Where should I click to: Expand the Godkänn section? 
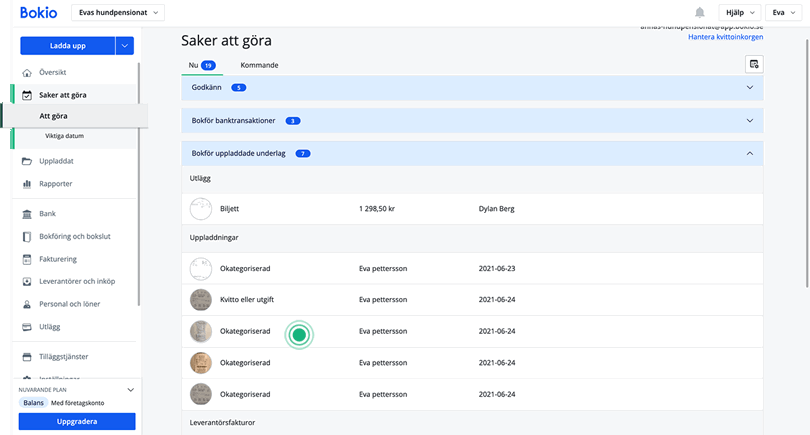coord(750,88)
